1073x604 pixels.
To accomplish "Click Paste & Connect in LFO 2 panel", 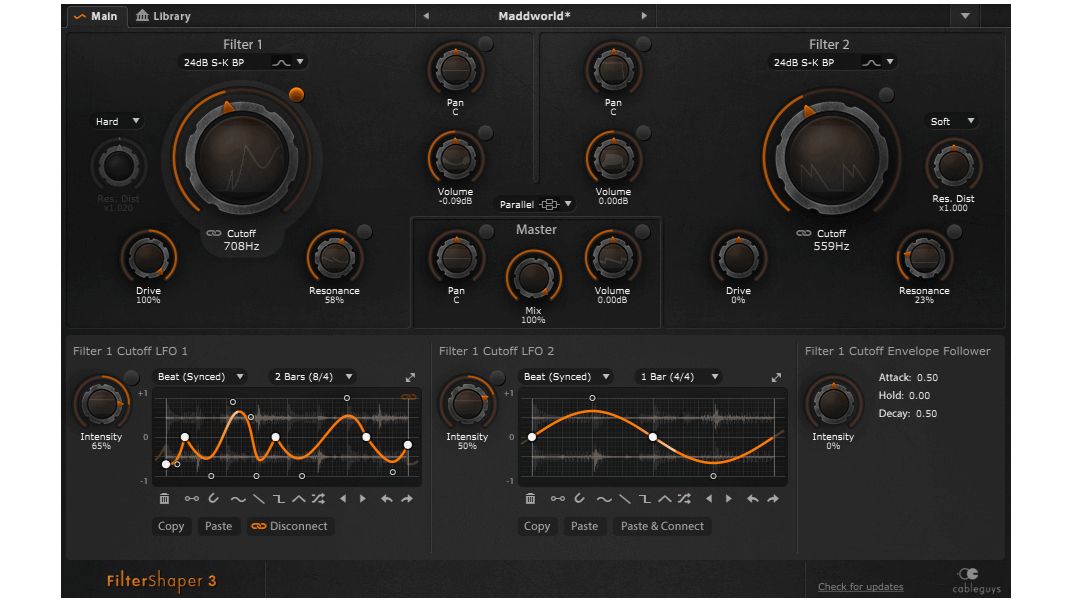I will coord(662,526).
